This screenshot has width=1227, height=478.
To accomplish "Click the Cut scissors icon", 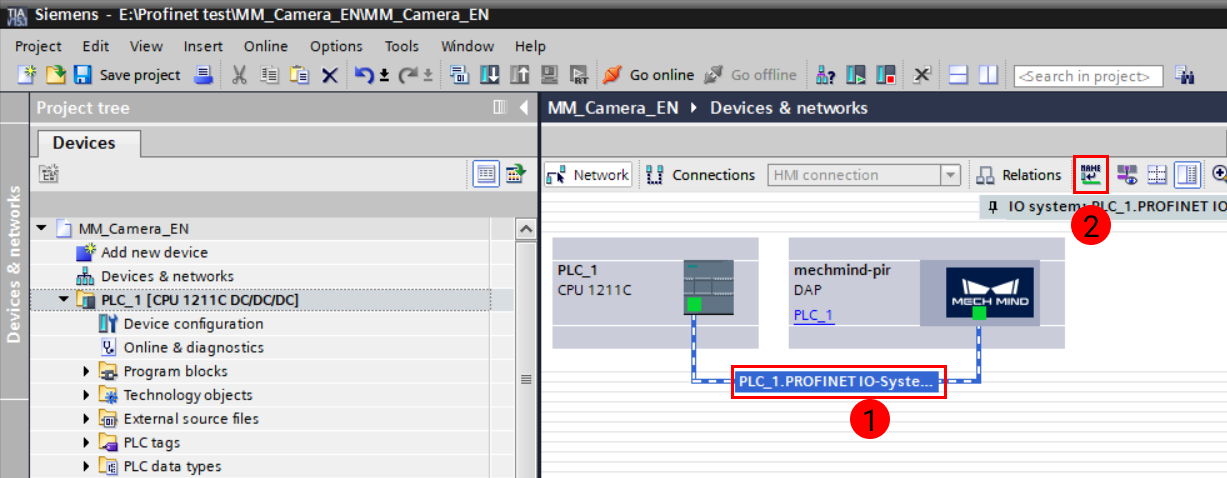I will (240, 75).
